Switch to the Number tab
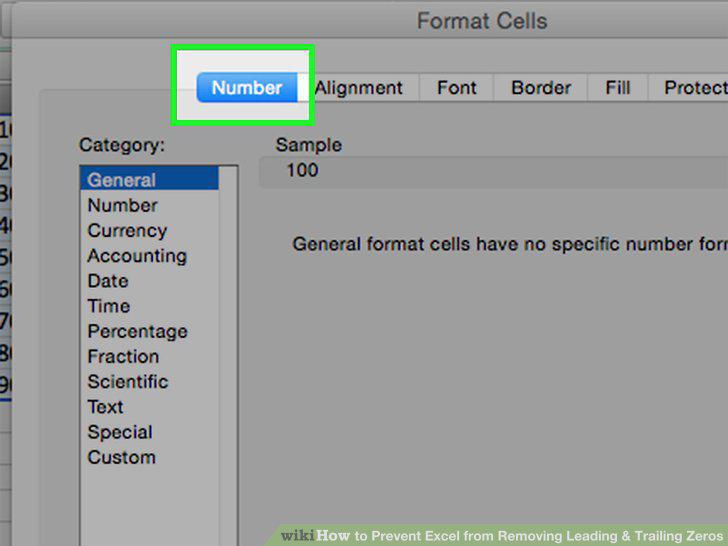Screen dimensions: 728x546 pyautogui.click(x=247, y=87)
